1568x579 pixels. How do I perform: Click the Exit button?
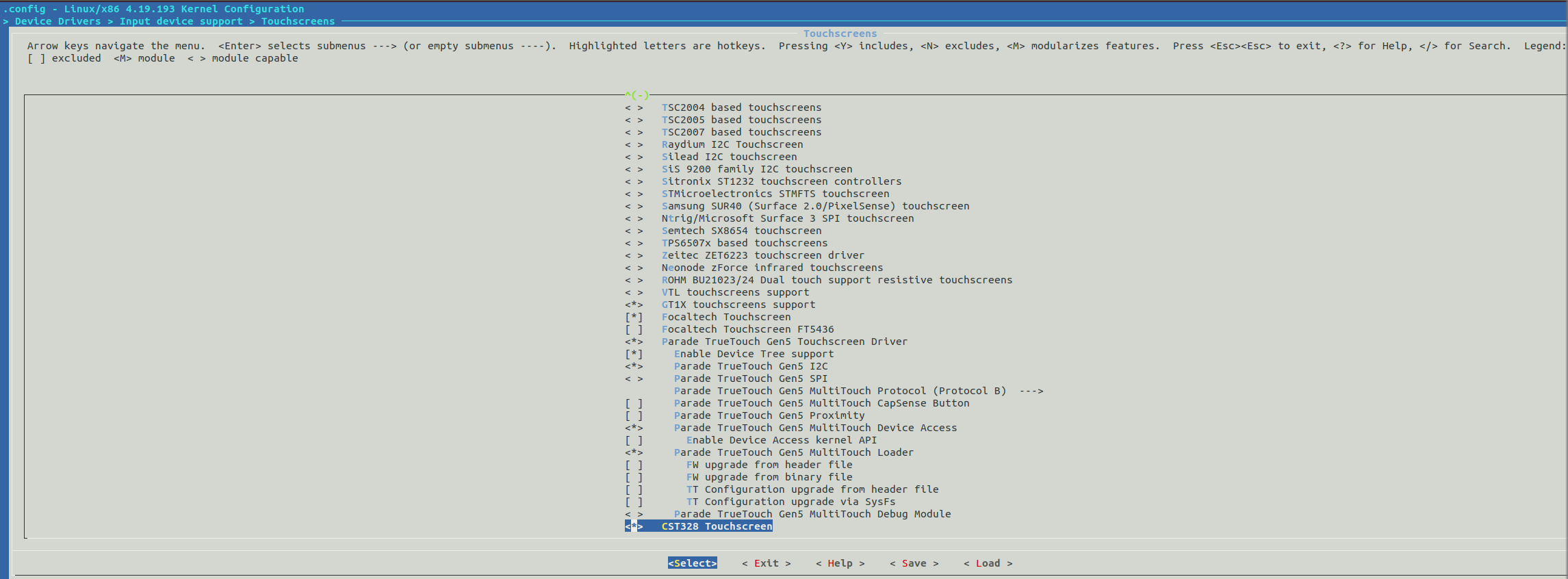pos(767,563)
